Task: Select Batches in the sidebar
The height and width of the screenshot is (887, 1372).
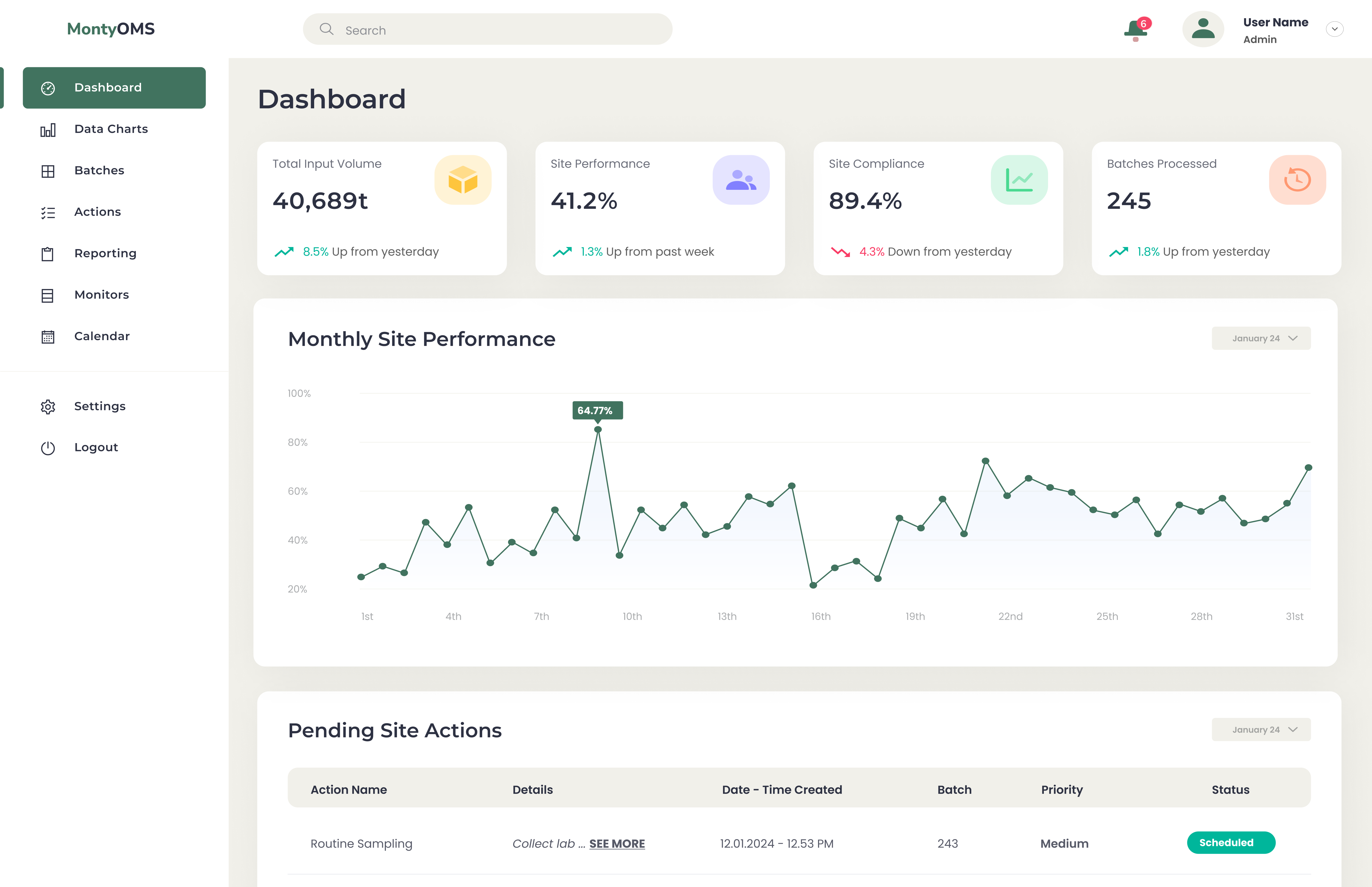Action: (99, 170)
